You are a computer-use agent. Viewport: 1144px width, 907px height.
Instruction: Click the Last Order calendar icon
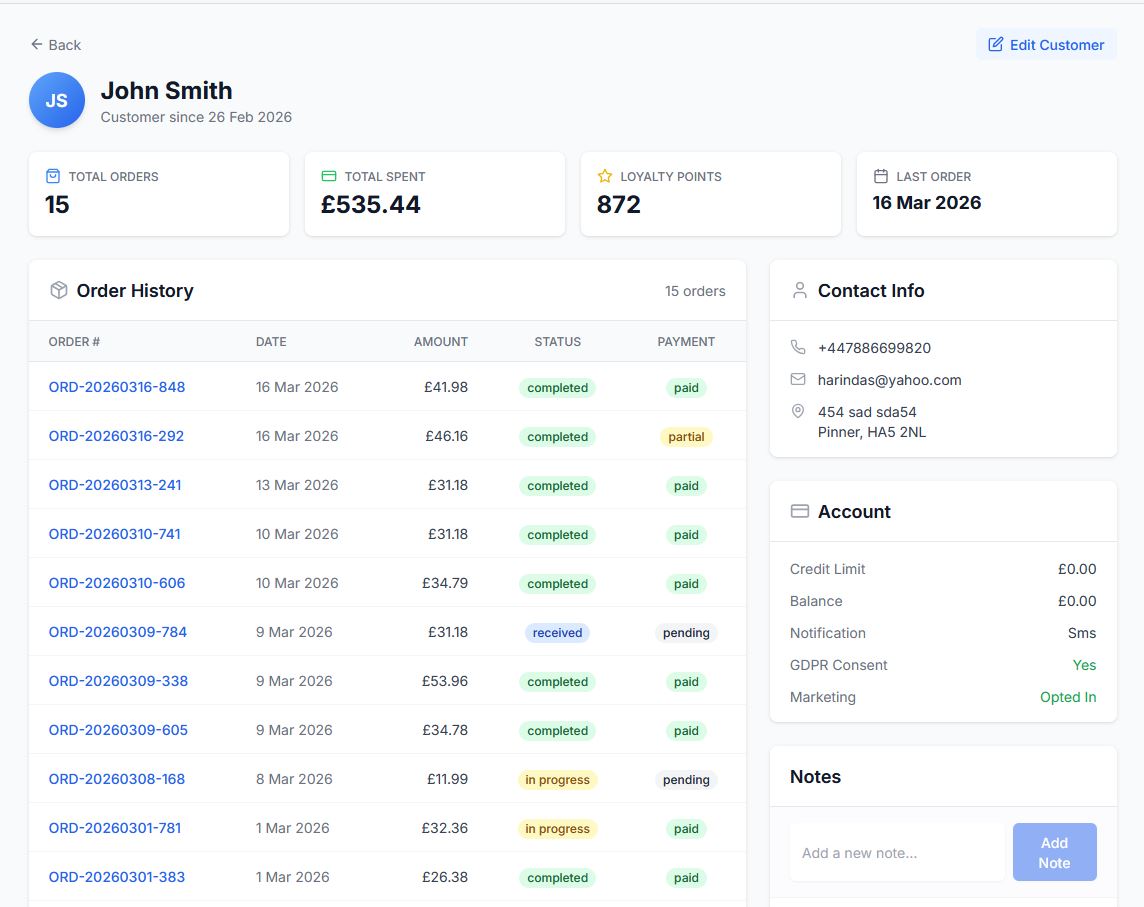point(881,176)
